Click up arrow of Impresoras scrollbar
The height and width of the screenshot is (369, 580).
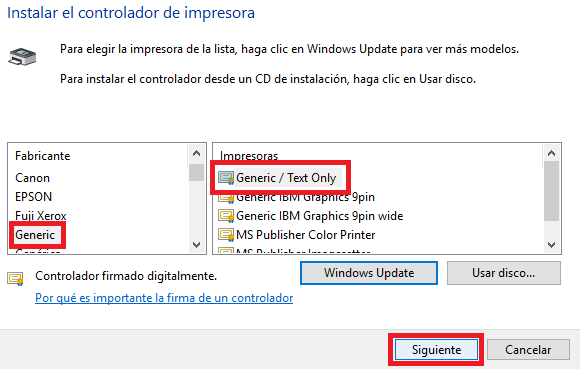coord(552,153)
